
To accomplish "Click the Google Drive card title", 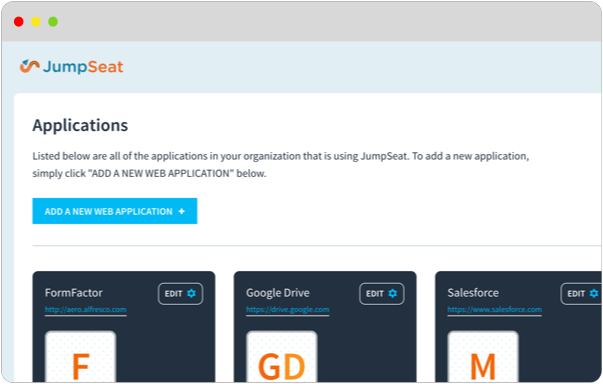I will tap(278, 293).
